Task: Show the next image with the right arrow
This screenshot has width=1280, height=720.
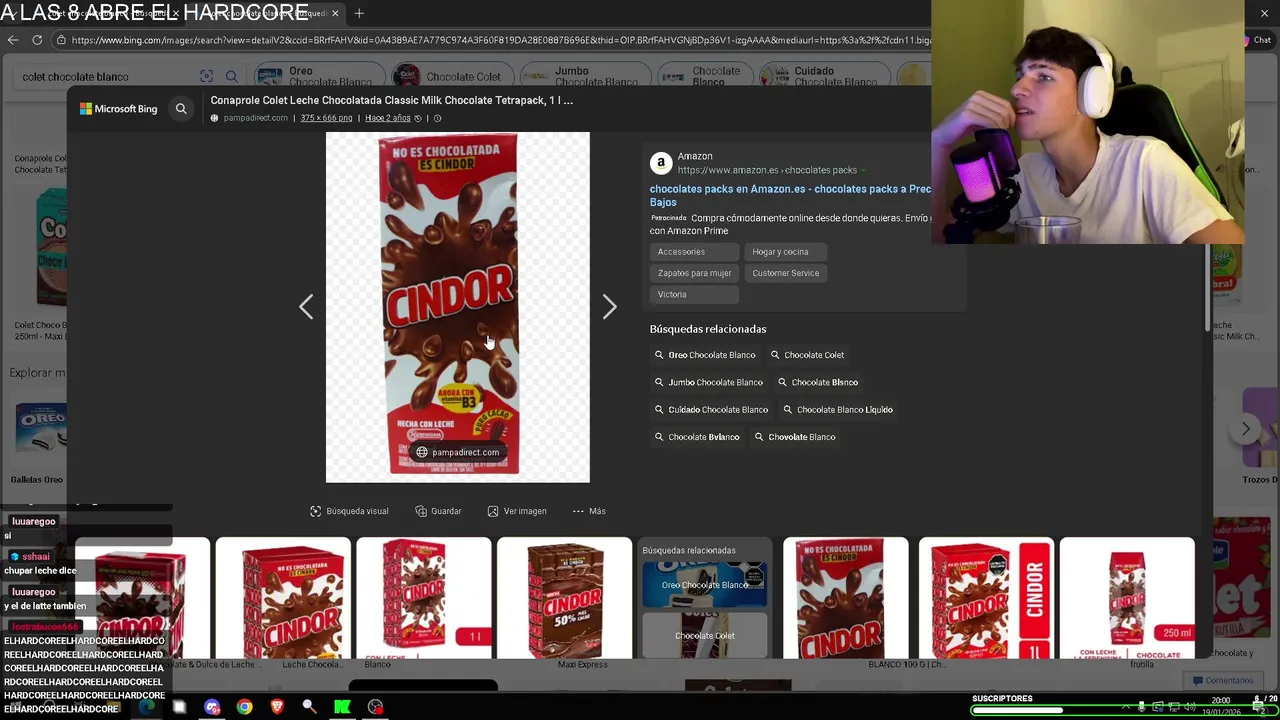Action: pos(609,307)
